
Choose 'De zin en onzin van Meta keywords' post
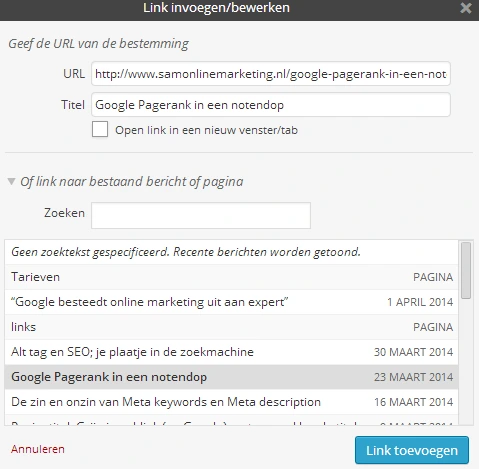click(x=232, y=402)
